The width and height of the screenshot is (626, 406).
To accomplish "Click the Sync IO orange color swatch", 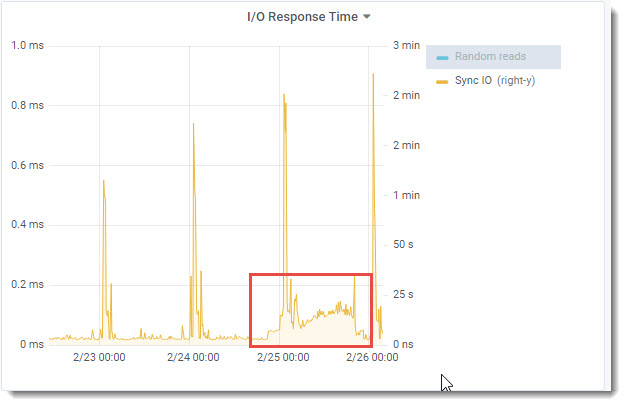I will pos(442,82).
